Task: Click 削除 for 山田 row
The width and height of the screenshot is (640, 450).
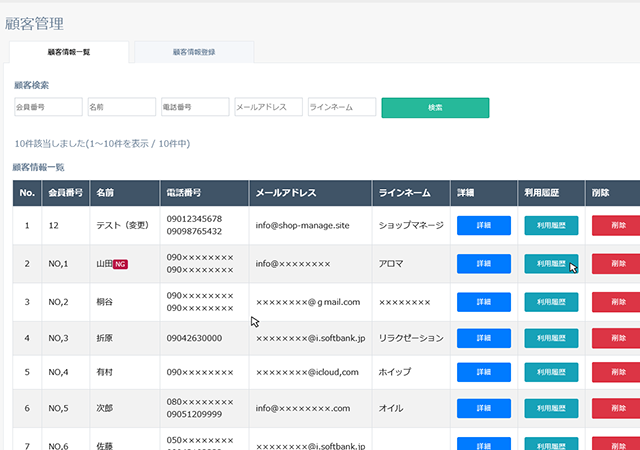Action: (616, 264)
